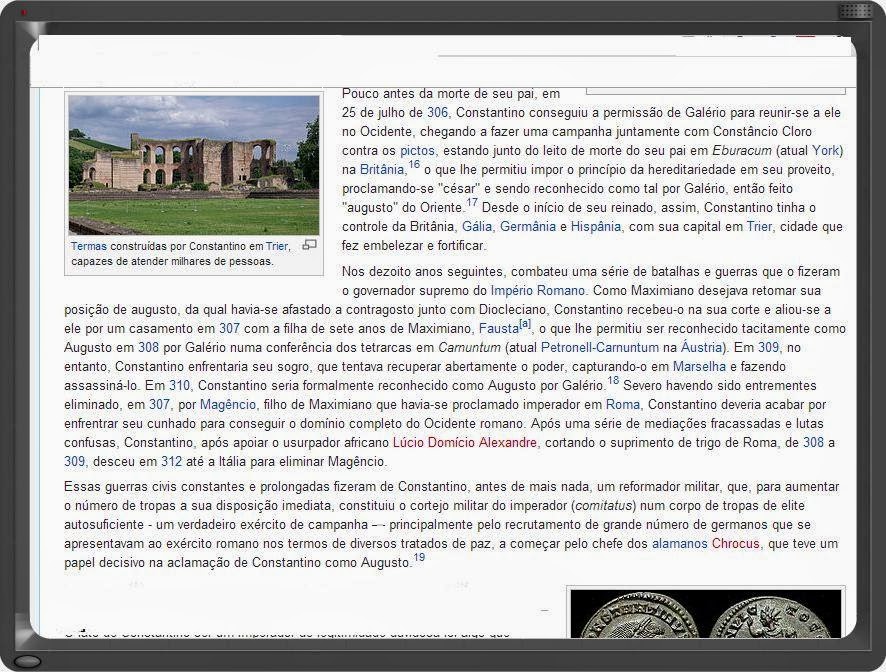Open the alamanos link
This screenshot has height=672, width=886.
680,544
